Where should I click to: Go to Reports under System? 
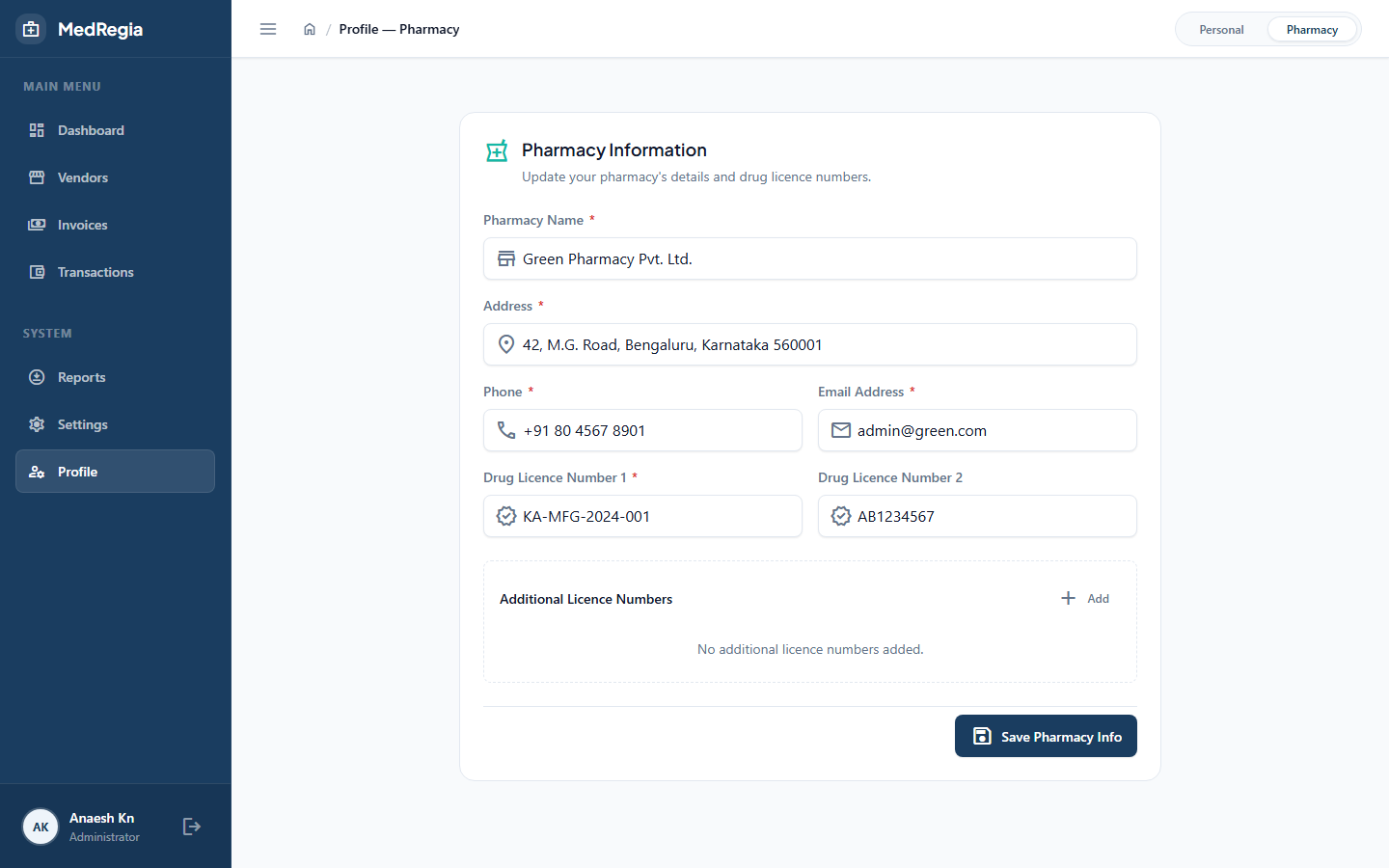click(115, 377)
